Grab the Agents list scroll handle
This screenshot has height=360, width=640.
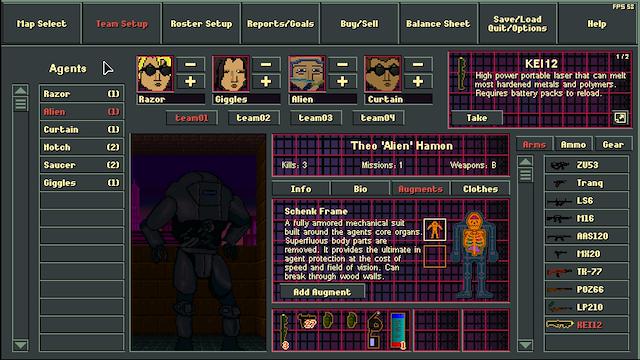click(20, 104)
